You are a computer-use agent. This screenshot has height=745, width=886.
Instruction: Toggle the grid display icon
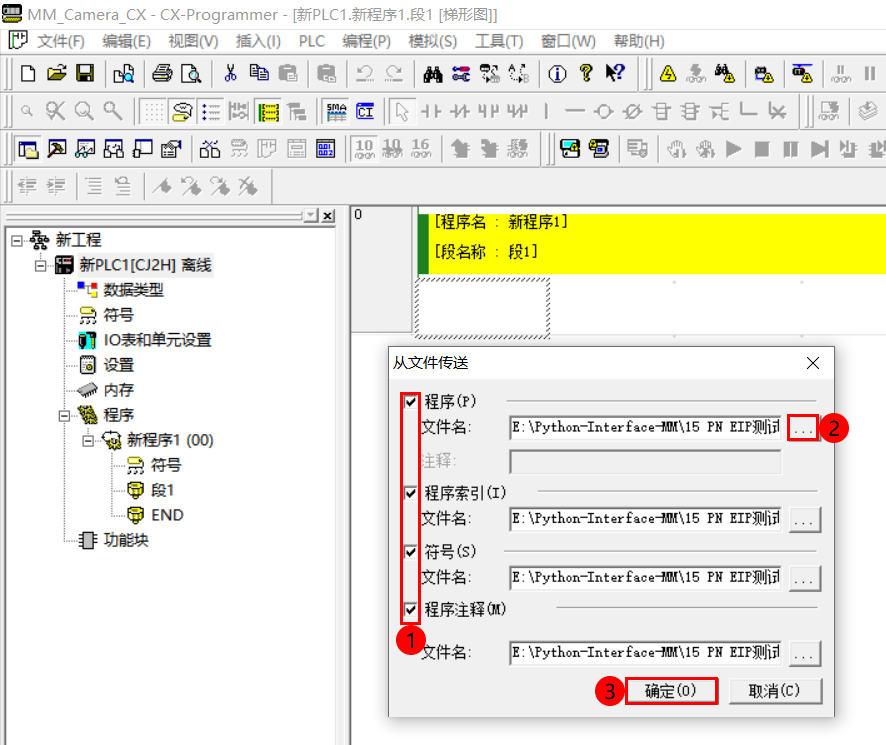[152, 111]
